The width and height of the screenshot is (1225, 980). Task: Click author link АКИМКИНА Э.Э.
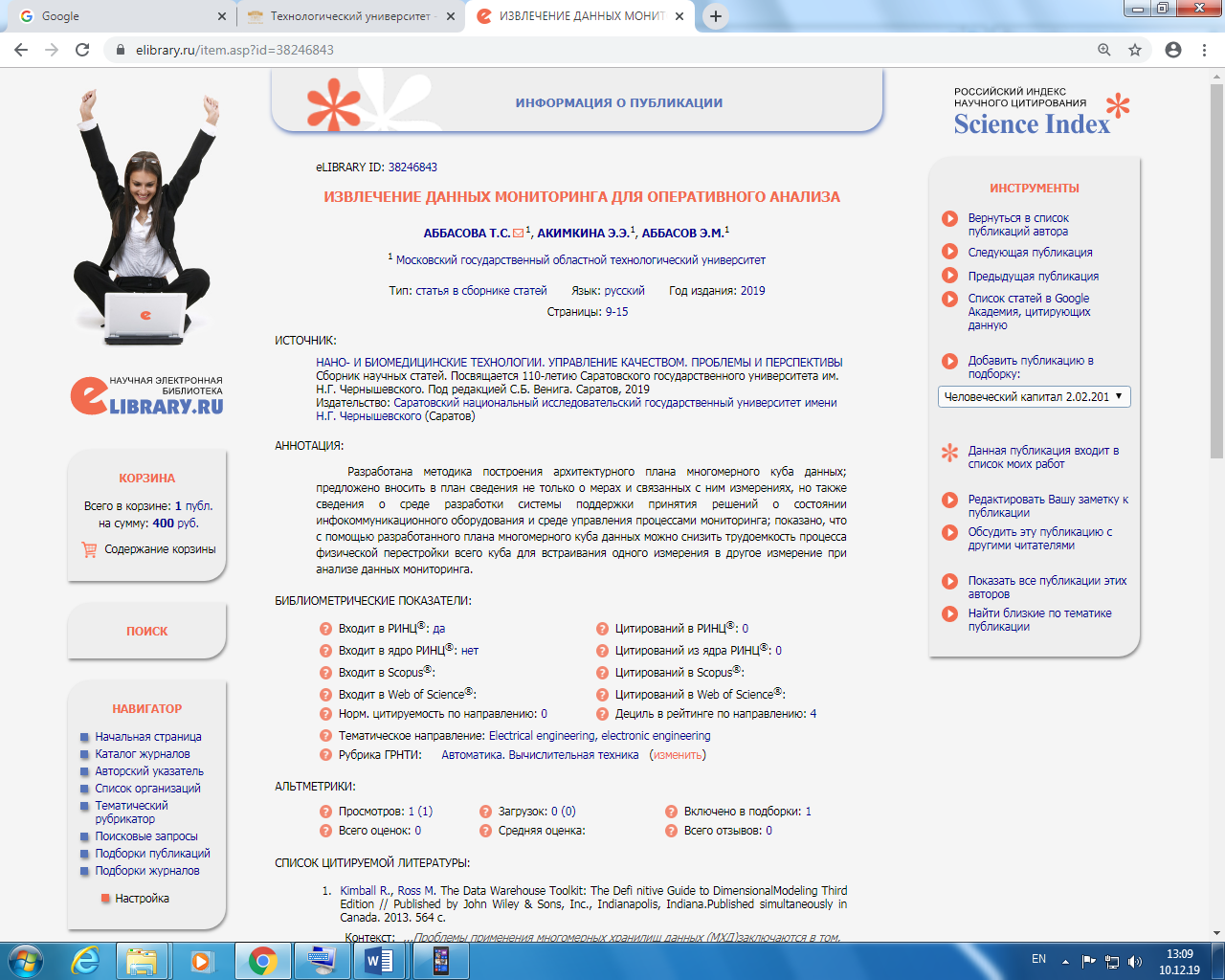[583, 233]
